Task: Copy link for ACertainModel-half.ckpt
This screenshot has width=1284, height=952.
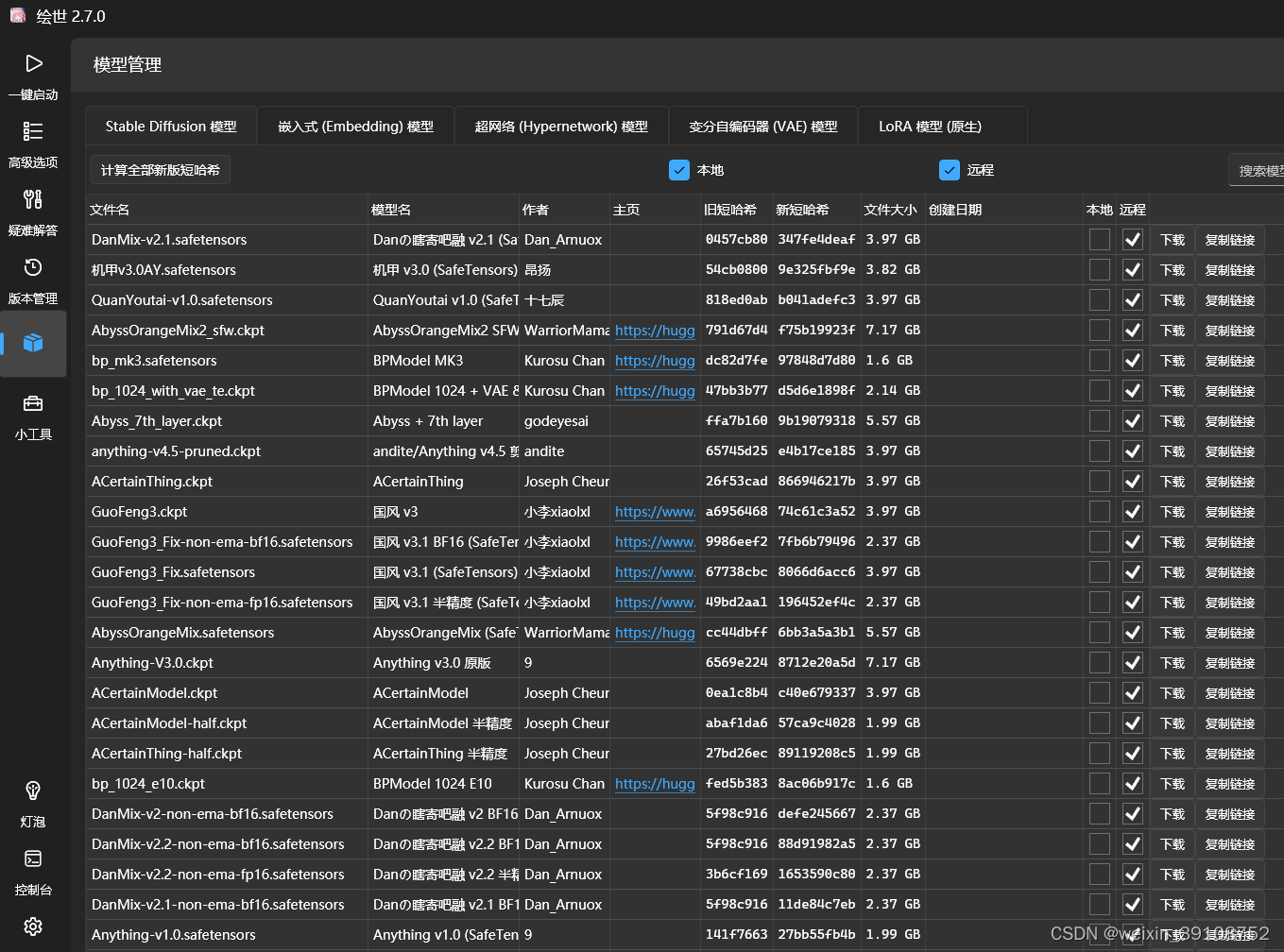Action: pyautogui.click(x=1230, y=723)
